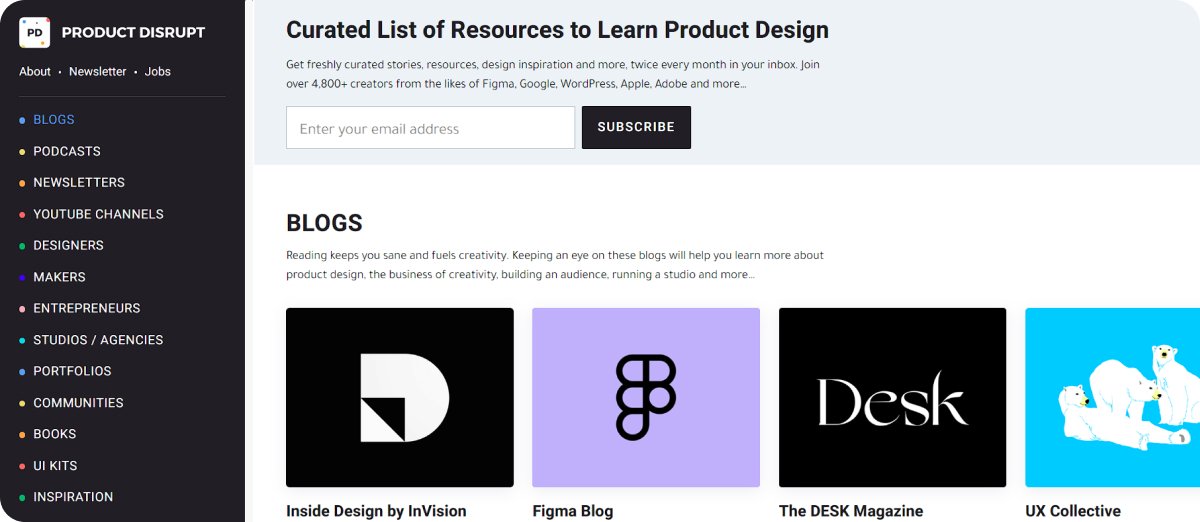This screenshot has height=522, width=1200.
Task: Click the email address input field
Action: click(x=431, y=128)
